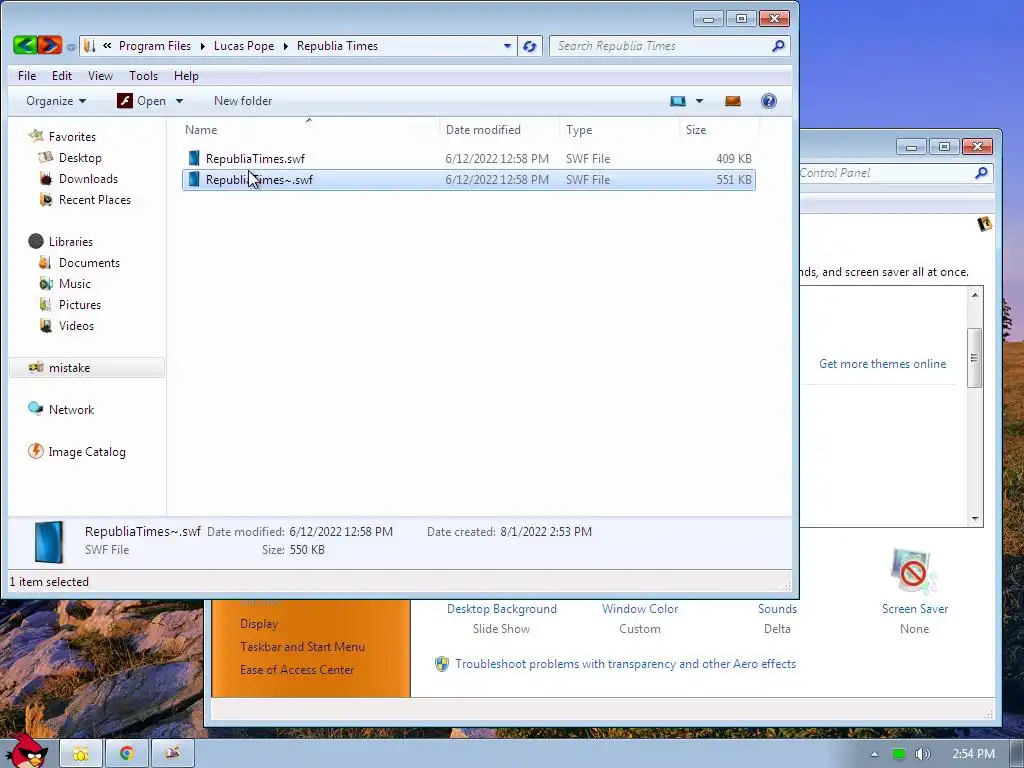
Task: Open recent pages dropdown beside nav arrows
Action: click(x=71, y=47)
